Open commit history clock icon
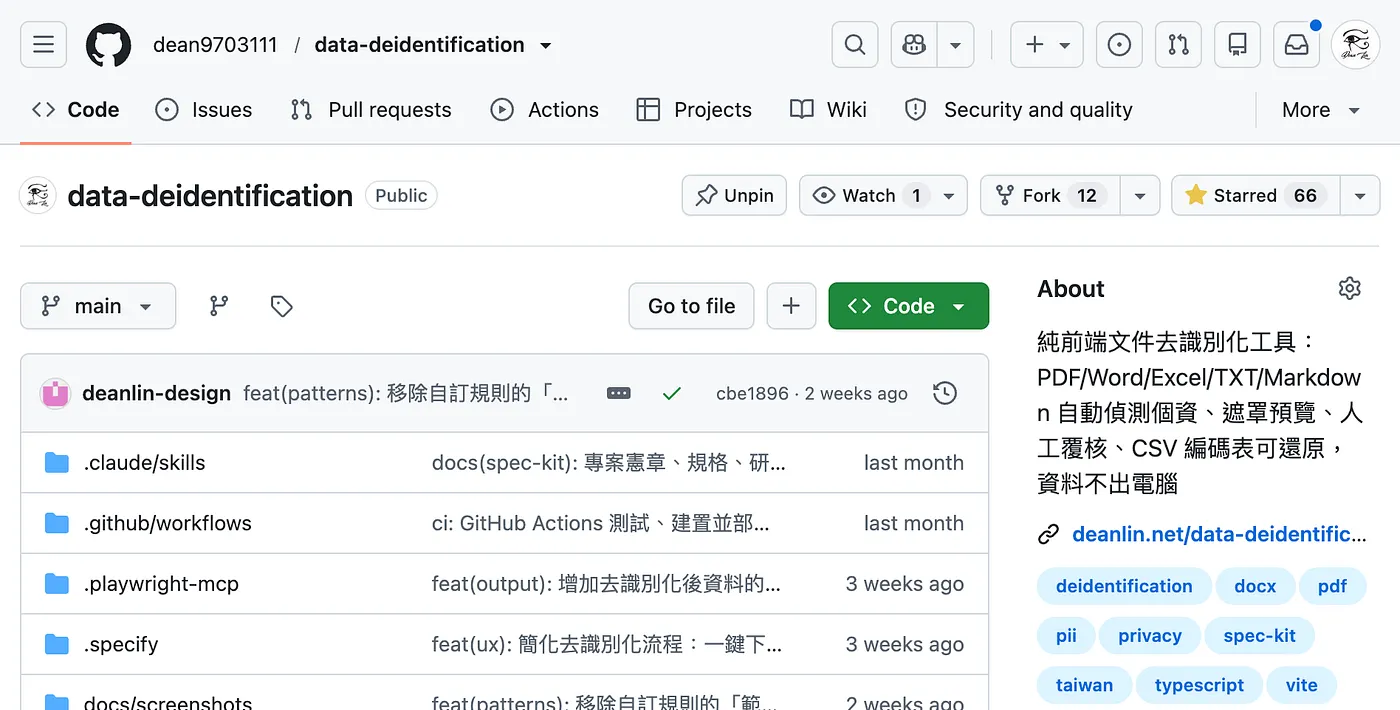This screenshot has height=710, width=1400. 945,394
